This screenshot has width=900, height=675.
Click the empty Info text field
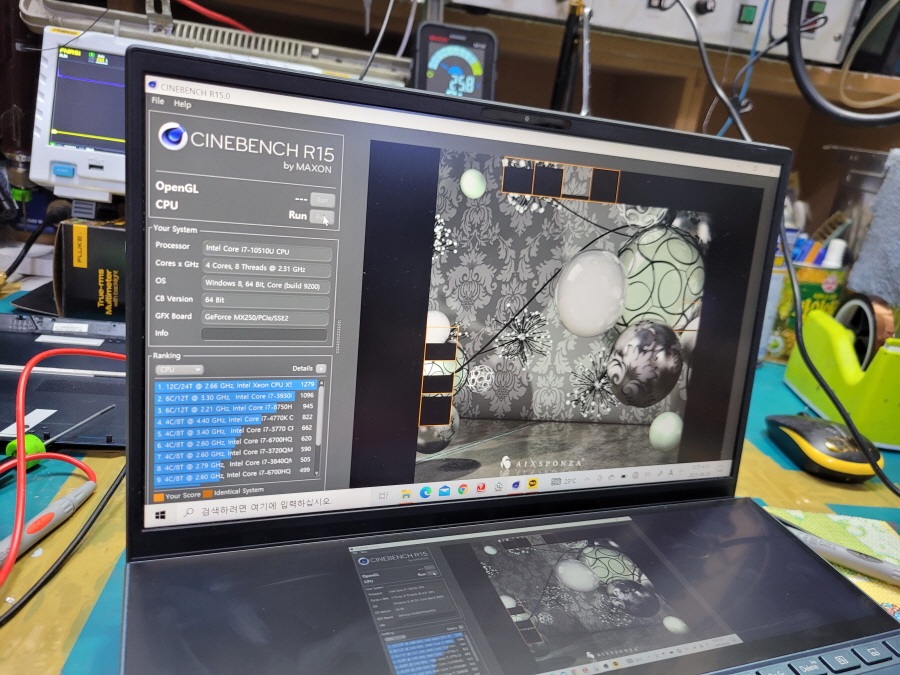(x=265, y=334)
